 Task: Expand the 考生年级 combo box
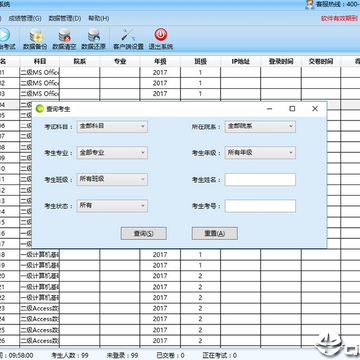click(x=260, y=153)
